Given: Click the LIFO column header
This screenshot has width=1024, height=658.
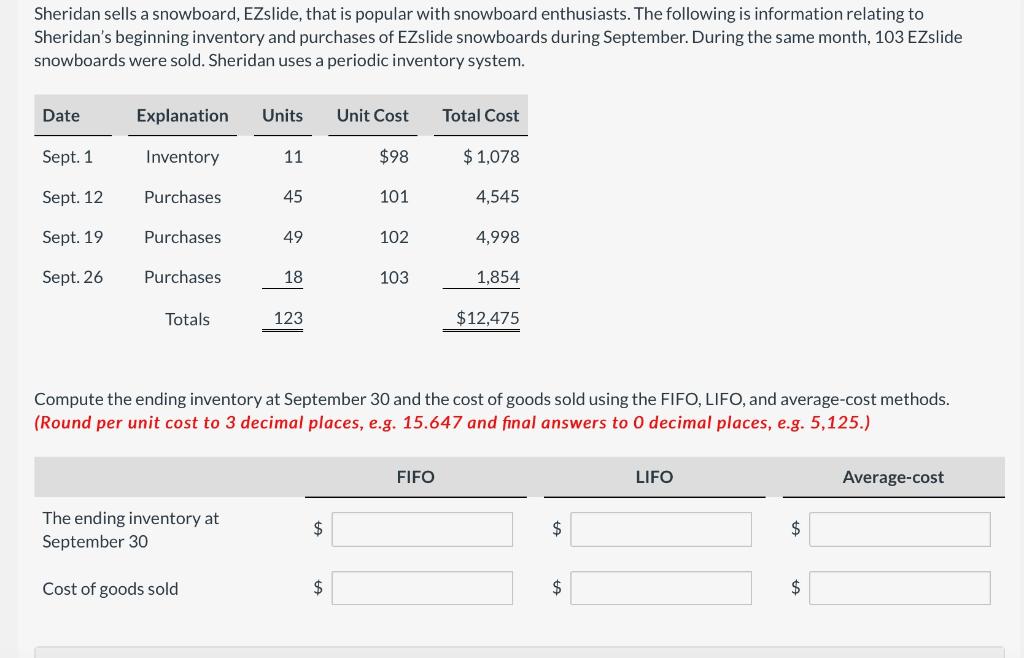Looking at the screenshot, I should point(654,477).
